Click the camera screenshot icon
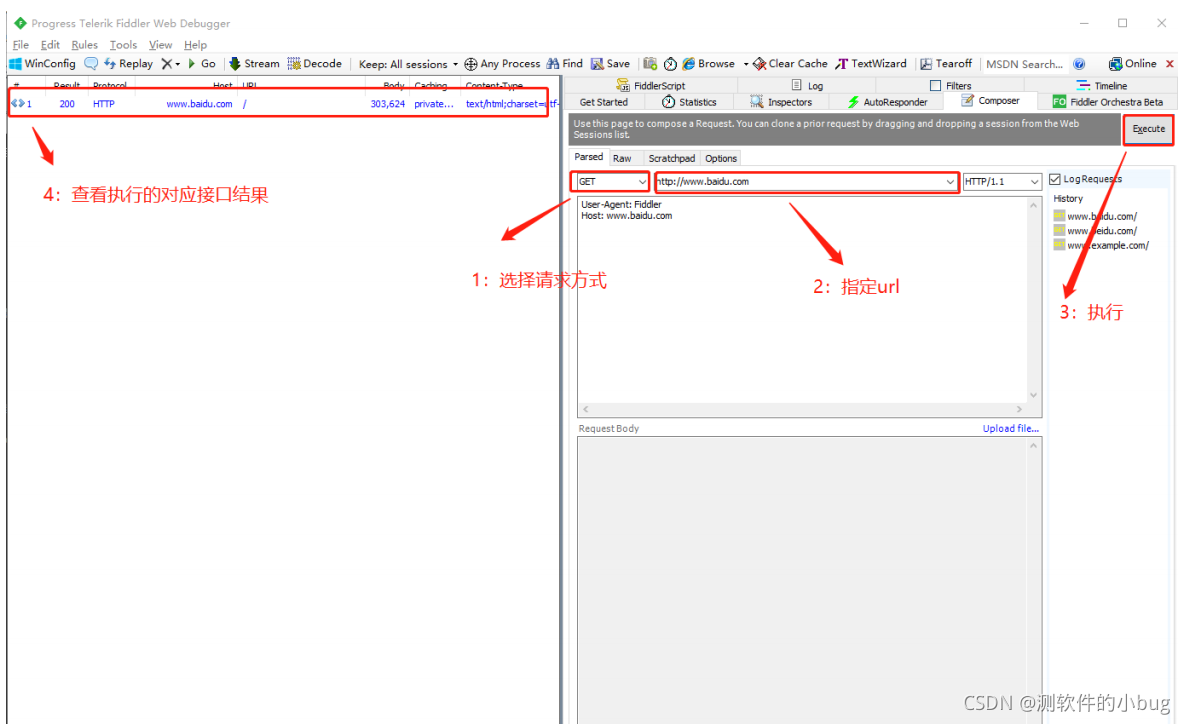This screenshot has width=1185, height=724. (x=650, y=63)
